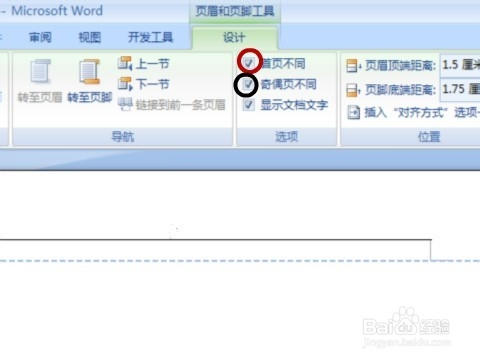Click the 1.5 厘米 header distance field

(x=460, y=65)
